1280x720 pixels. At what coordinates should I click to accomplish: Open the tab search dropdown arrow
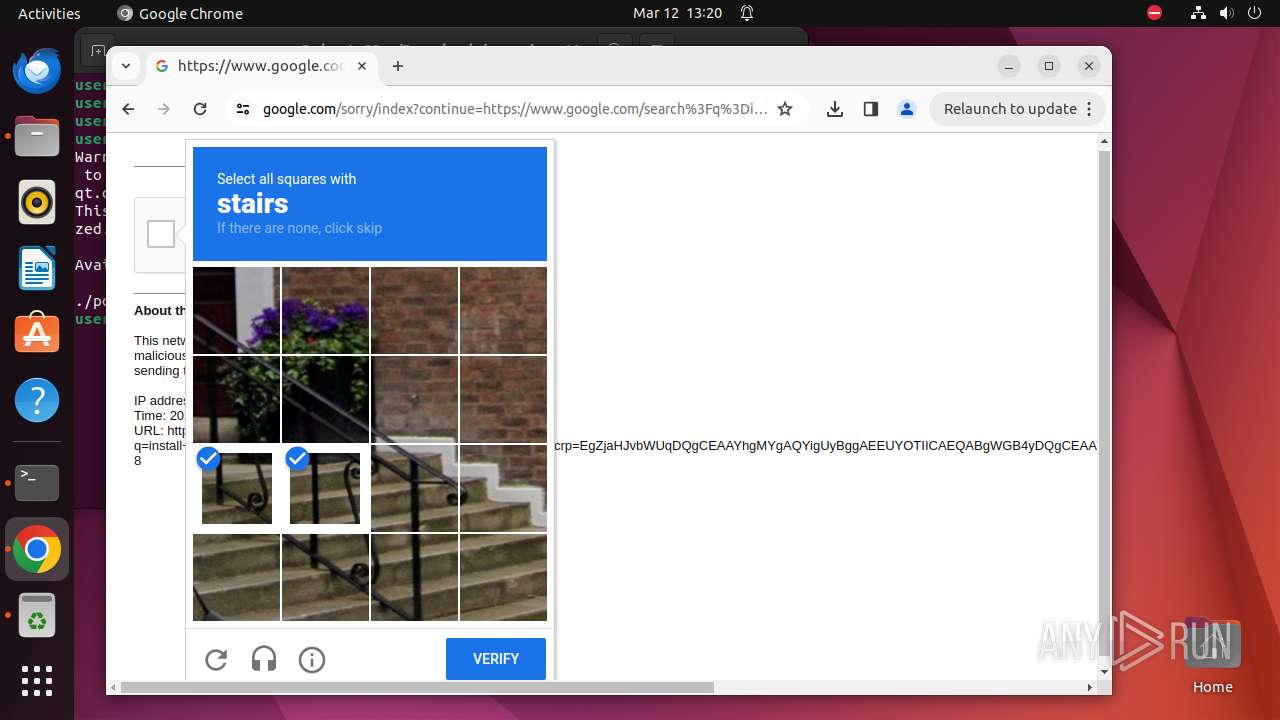pos(126,66)
